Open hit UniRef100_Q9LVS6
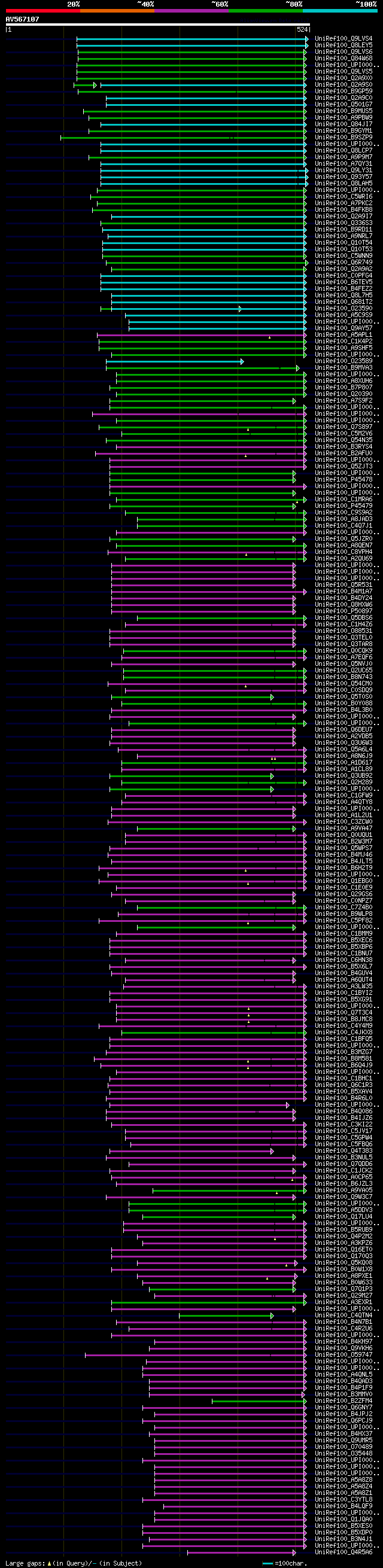The height and width of the screenshot is (1568, 383). pyautogui.click(x=344, y=53)
